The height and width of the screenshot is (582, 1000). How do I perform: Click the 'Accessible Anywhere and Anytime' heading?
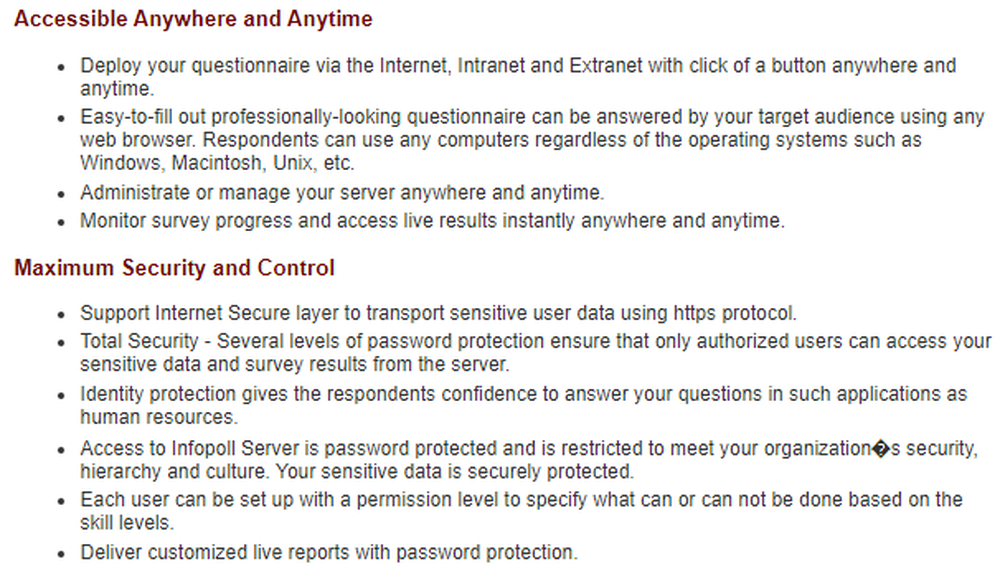click(193, 19)
